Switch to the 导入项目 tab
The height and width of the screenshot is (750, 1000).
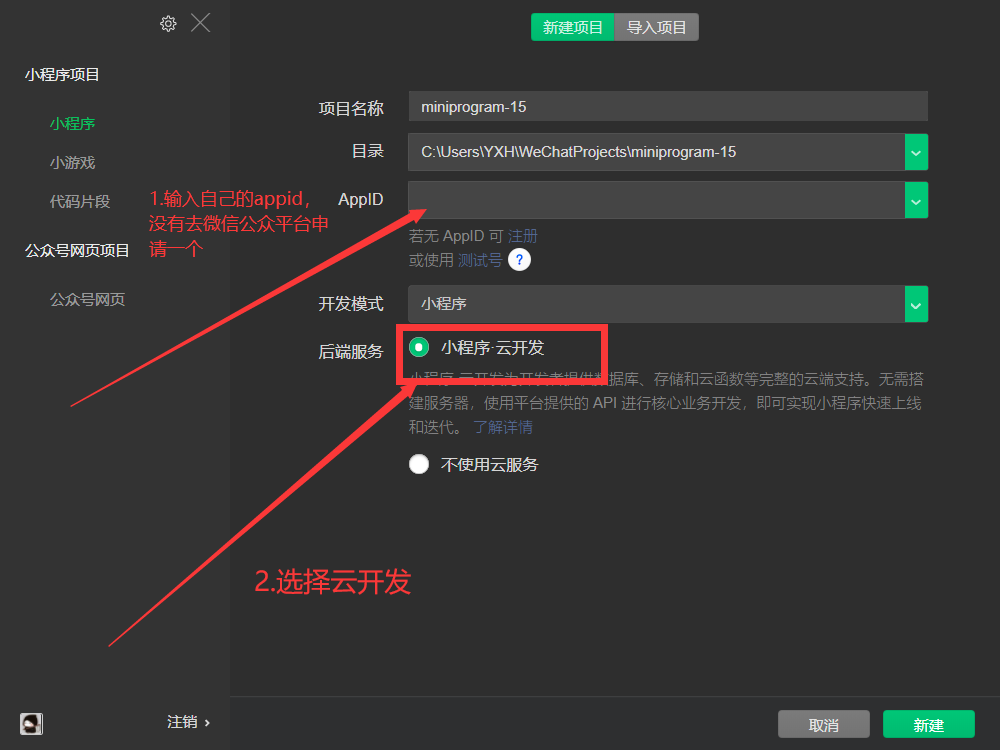pos(656,27)
